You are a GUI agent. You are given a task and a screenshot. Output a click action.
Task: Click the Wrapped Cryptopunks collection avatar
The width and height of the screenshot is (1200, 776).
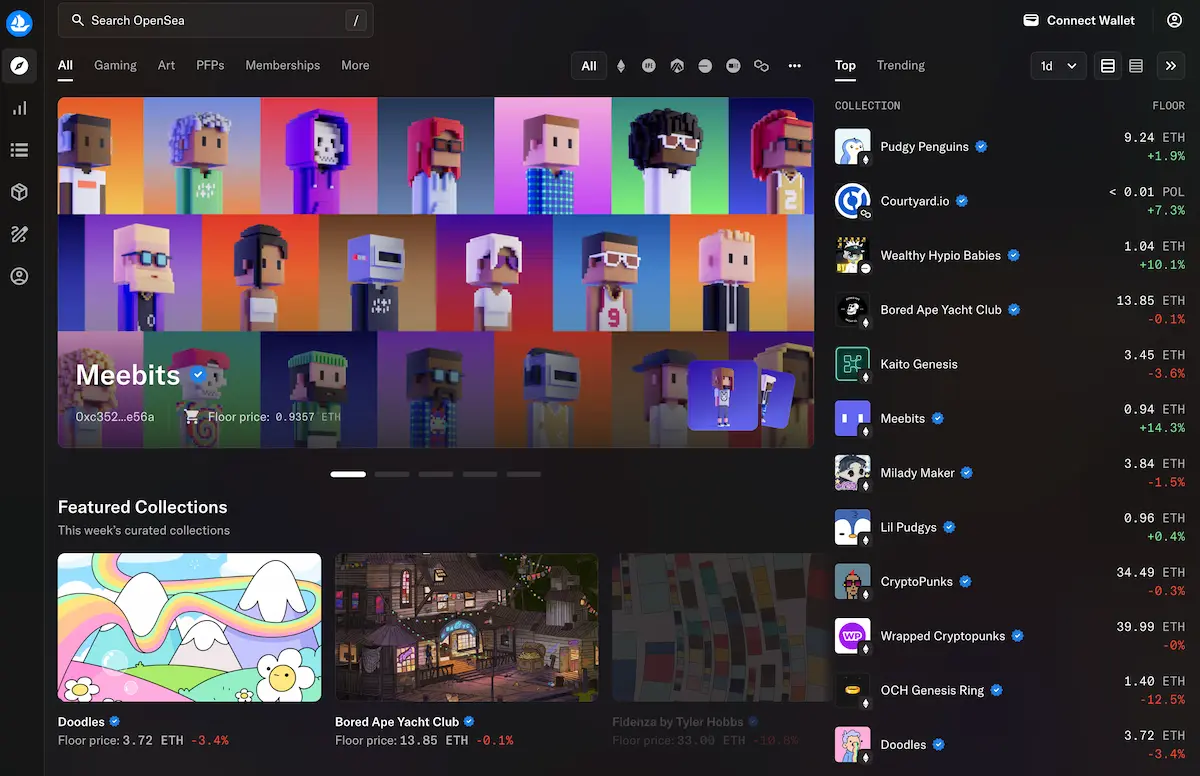pos(852,636)
